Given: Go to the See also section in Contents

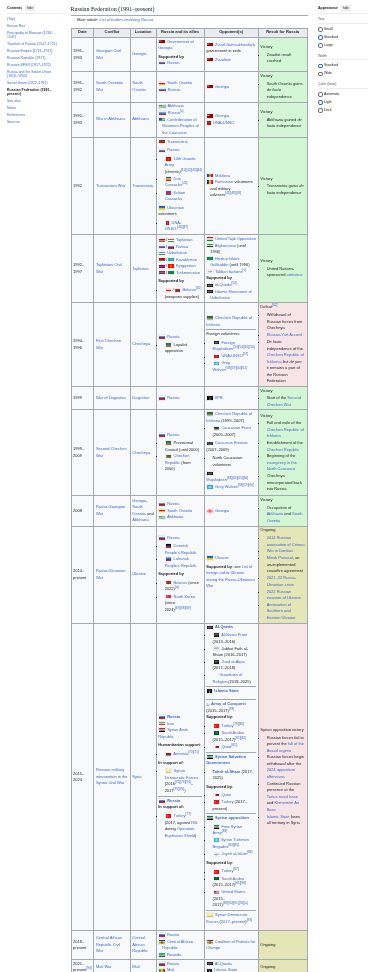Looking at the screenshot, I should (x=13, y=100).
